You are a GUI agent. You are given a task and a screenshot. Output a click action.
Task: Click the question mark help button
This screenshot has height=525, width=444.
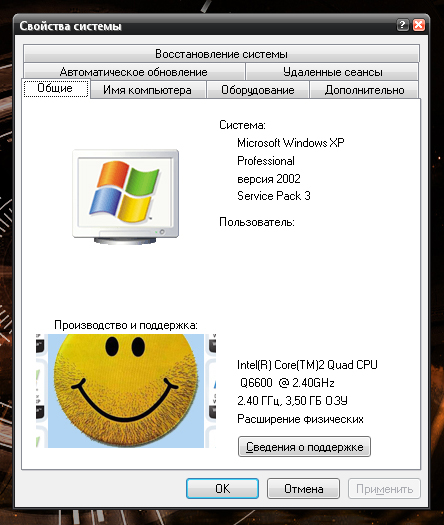coord(402,25)
